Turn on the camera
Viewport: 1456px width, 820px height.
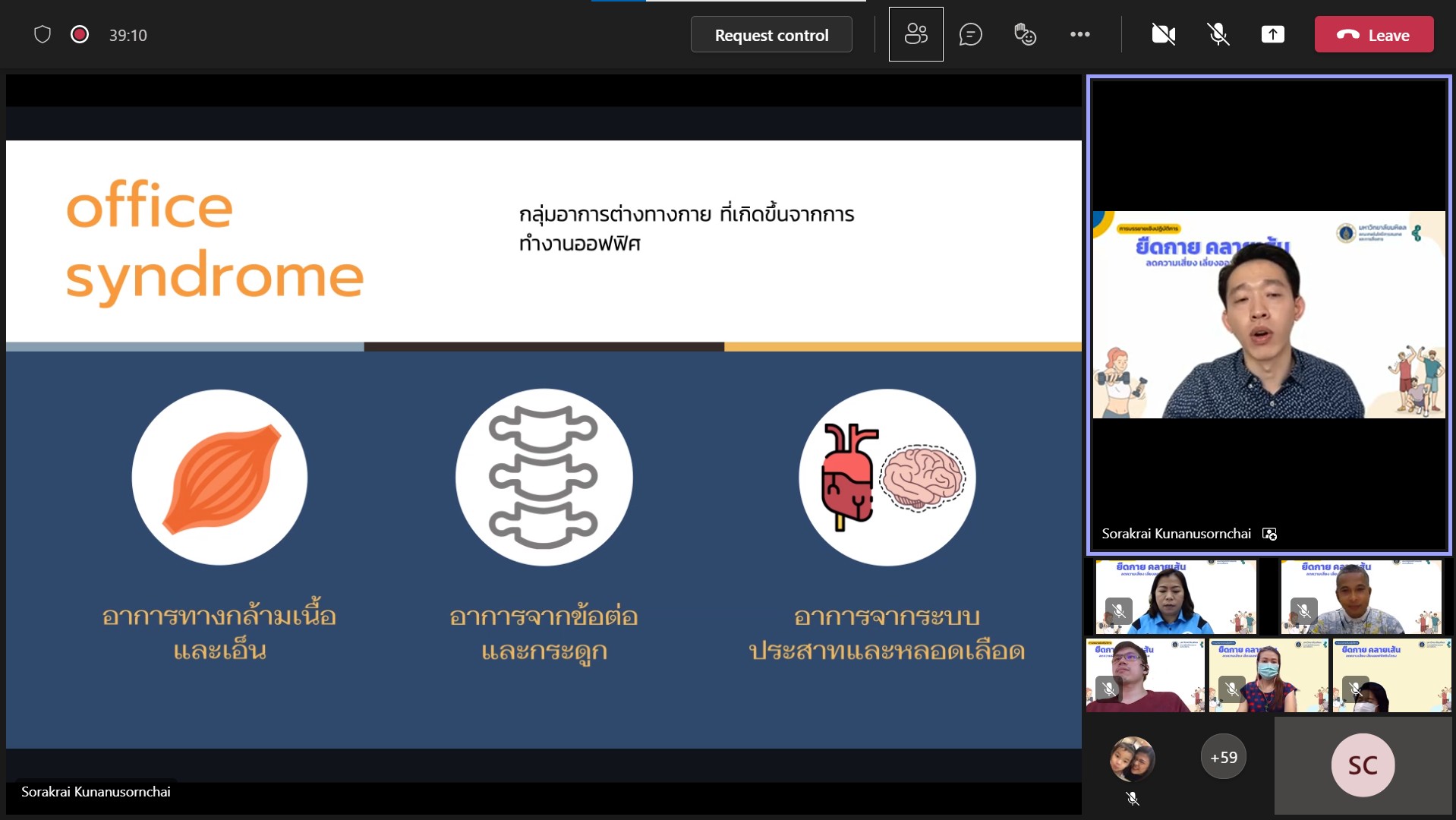(1163, 35)
